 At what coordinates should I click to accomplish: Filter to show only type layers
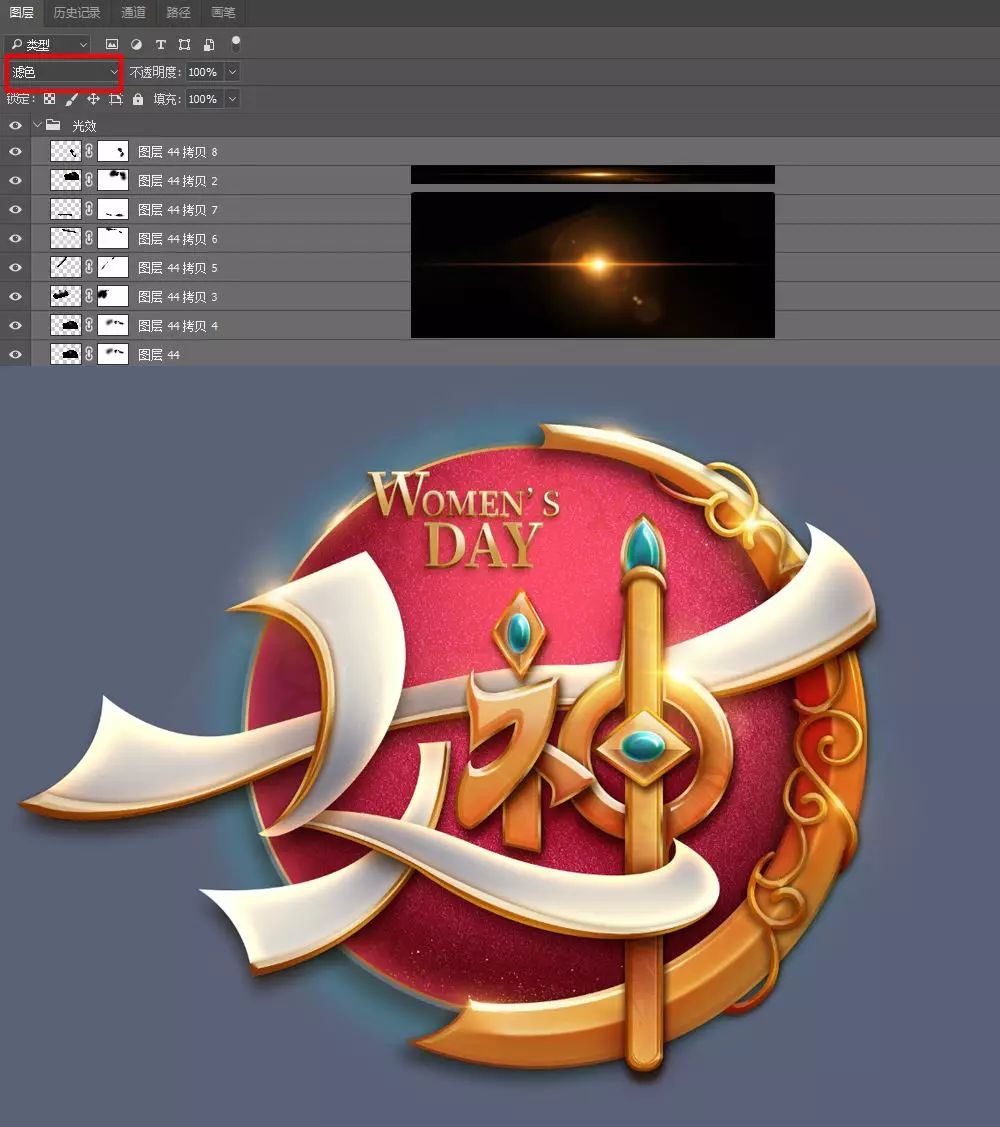point(160,44)
